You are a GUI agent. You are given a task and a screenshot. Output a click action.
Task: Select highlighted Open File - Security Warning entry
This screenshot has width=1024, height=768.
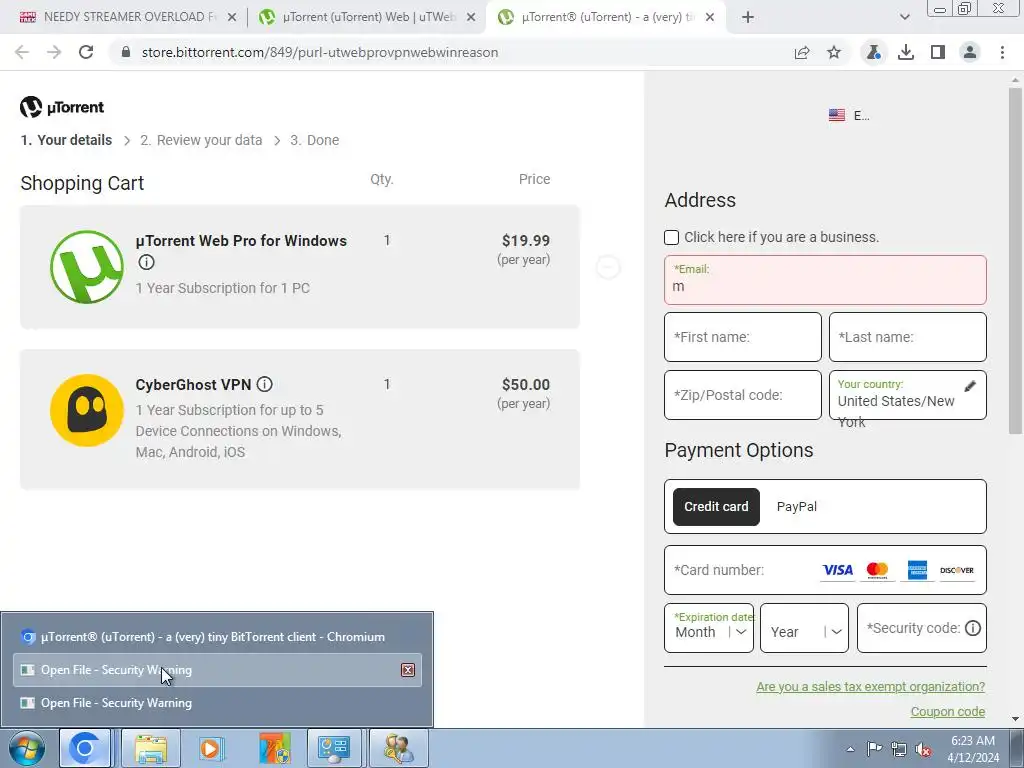point(217,670)
